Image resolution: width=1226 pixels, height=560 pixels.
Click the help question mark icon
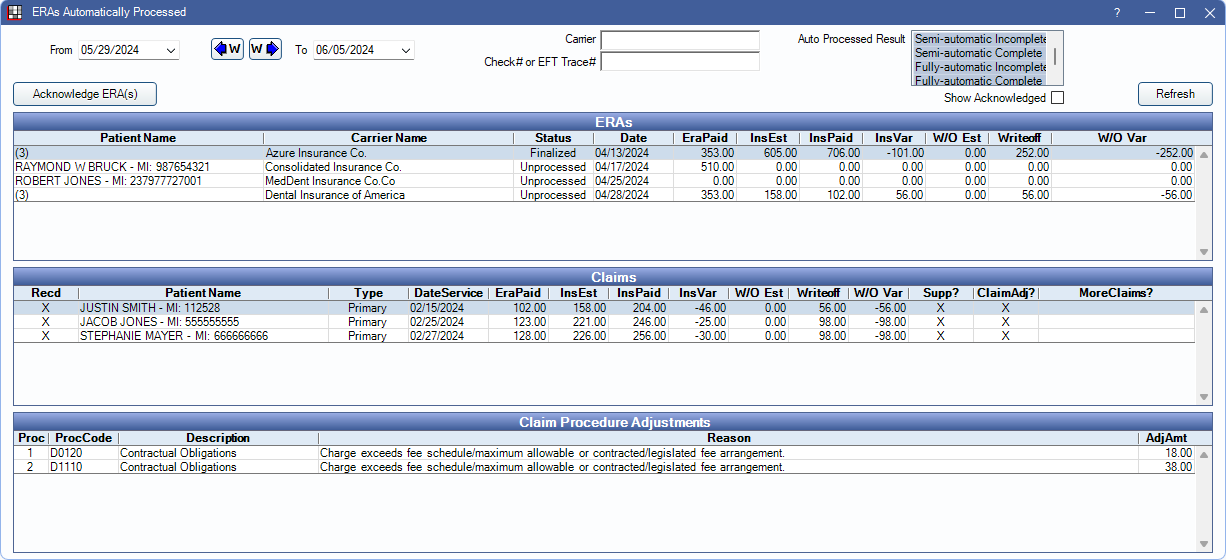(1116, 13)
